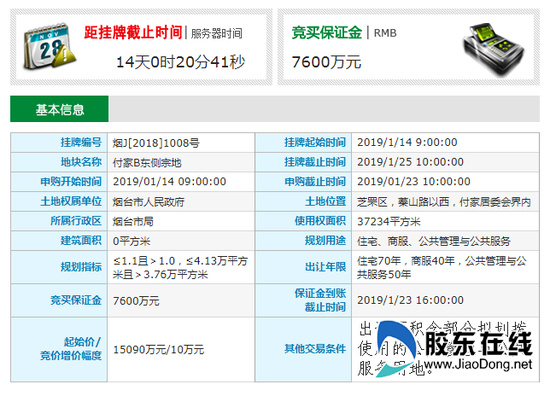Click listing deadline 2019/1/25 10:00:00
The width and height of the screenshot is (550, 396).
(x=410, y=162)
